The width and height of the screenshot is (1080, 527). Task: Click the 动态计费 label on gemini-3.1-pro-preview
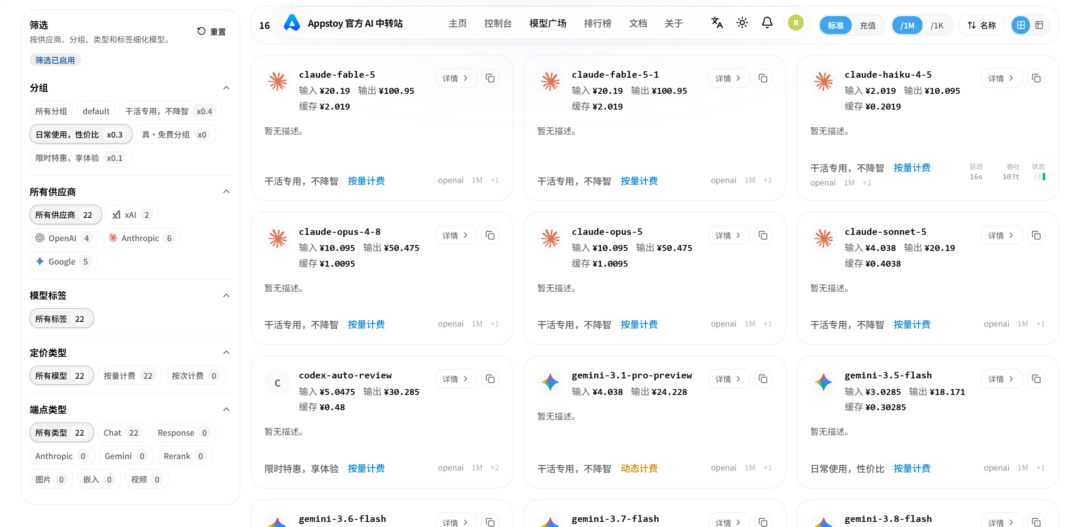click(x=639, y=468)
